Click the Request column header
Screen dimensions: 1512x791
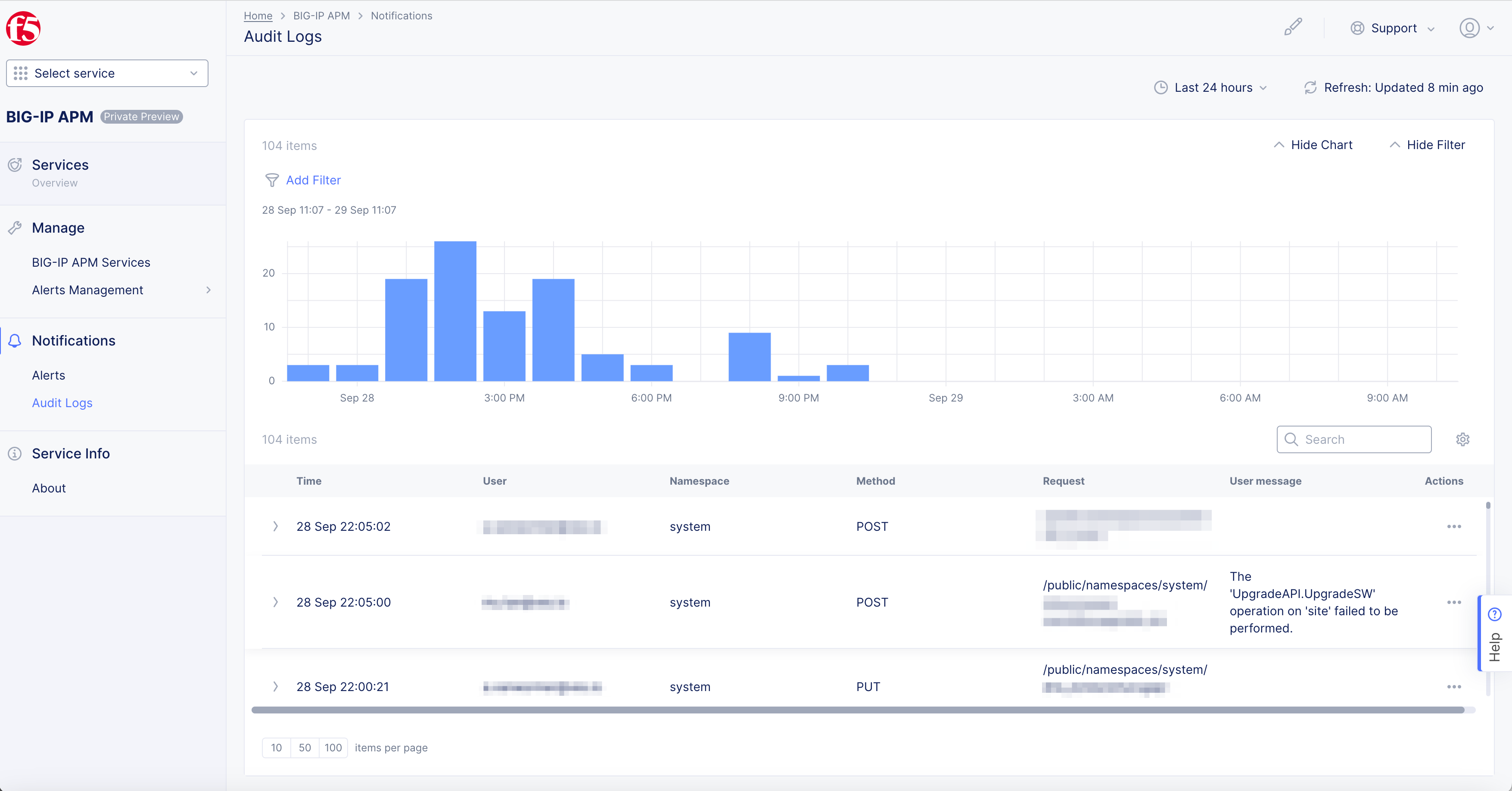point(1063,481)
